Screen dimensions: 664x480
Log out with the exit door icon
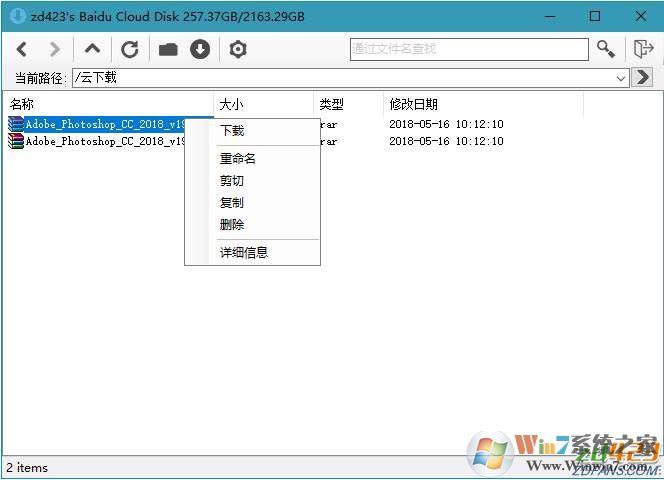[x=643, y=48]
